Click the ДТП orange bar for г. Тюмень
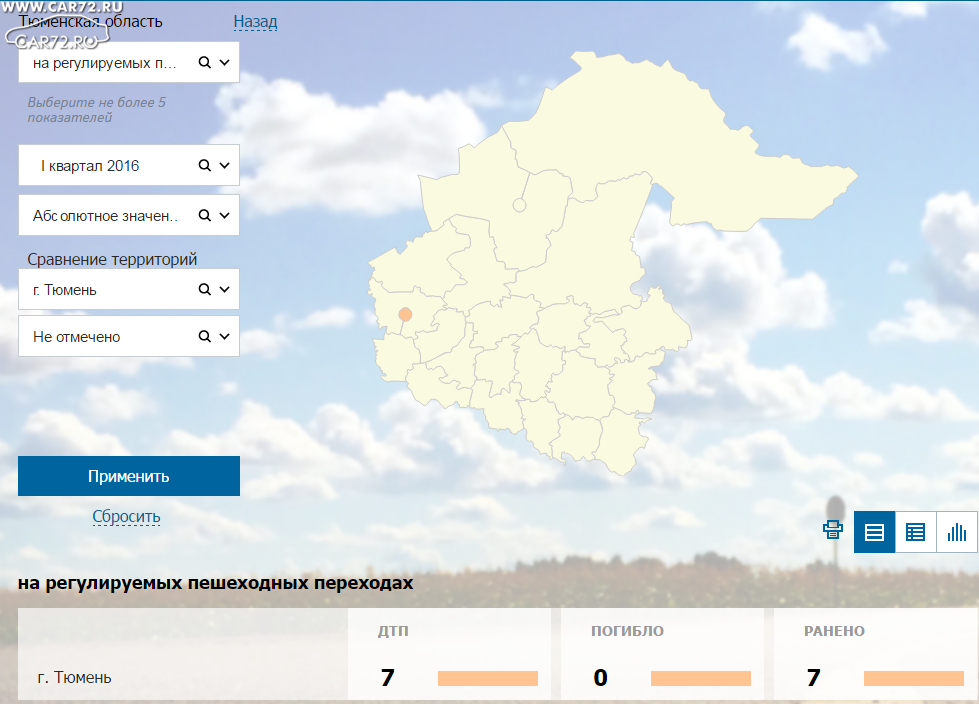The image size is (979, 704). 488,678
